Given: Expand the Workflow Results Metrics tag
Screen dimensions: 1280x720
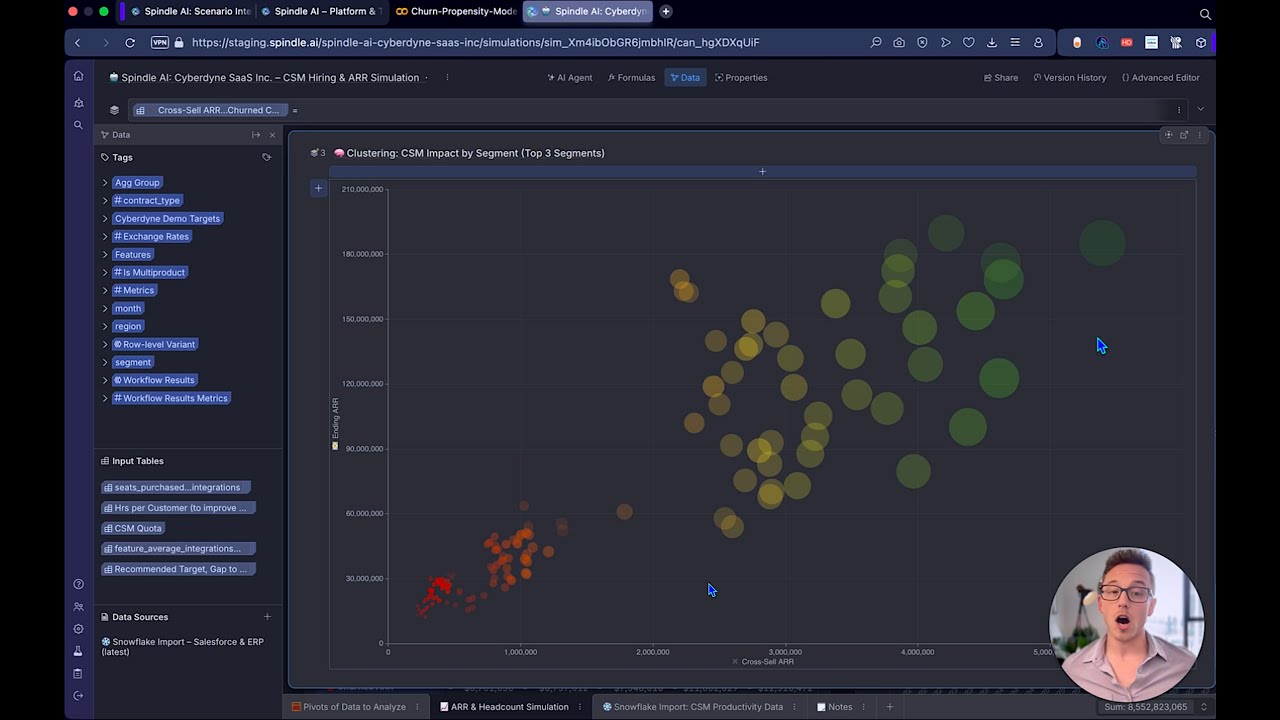Looking at the screenshot, I should 105,399.
